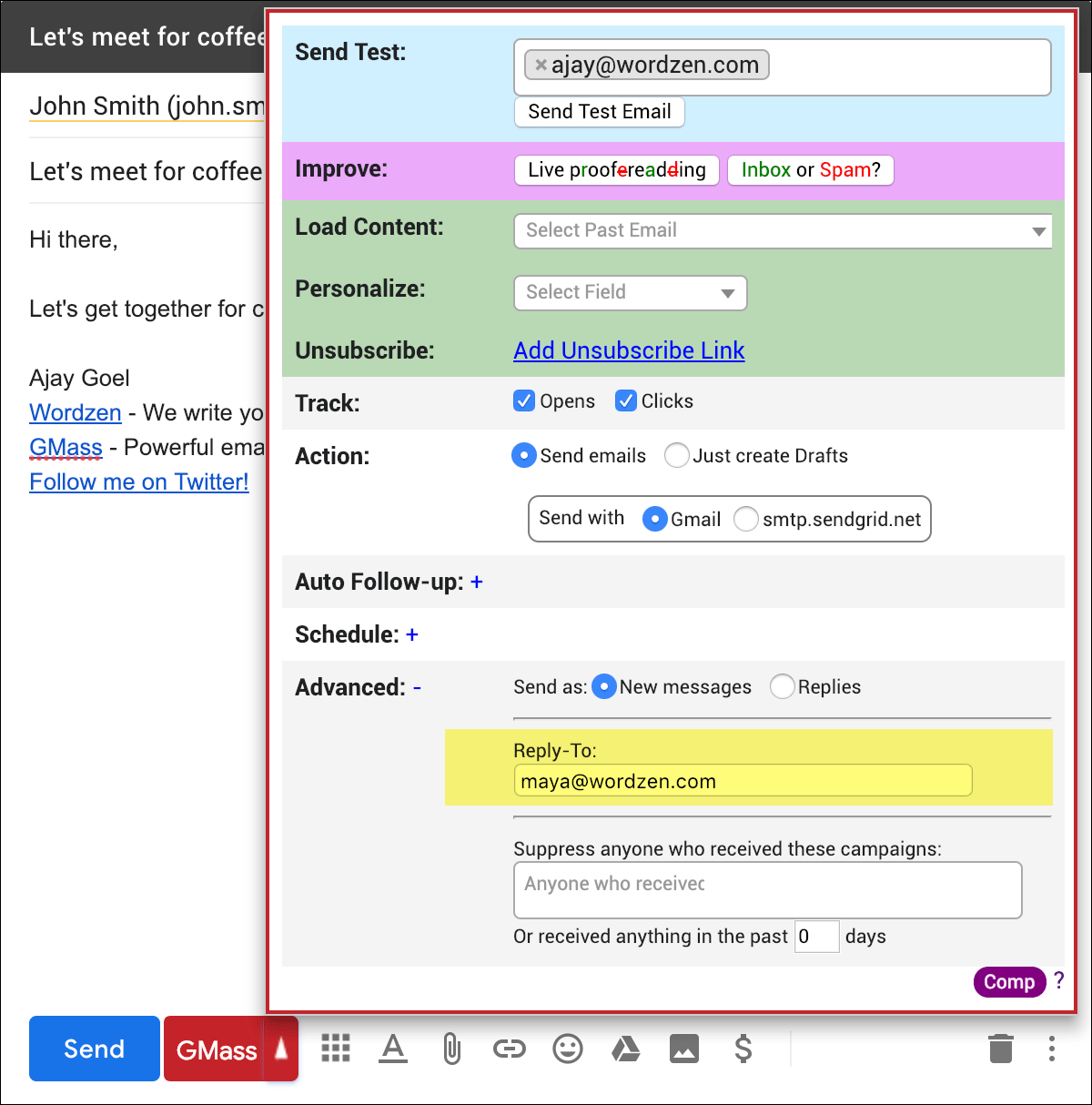Image resolution: width=1092 pixels, height=1105 pixels.
Task: Expand the Schedule section
Action: pos(412,634)
